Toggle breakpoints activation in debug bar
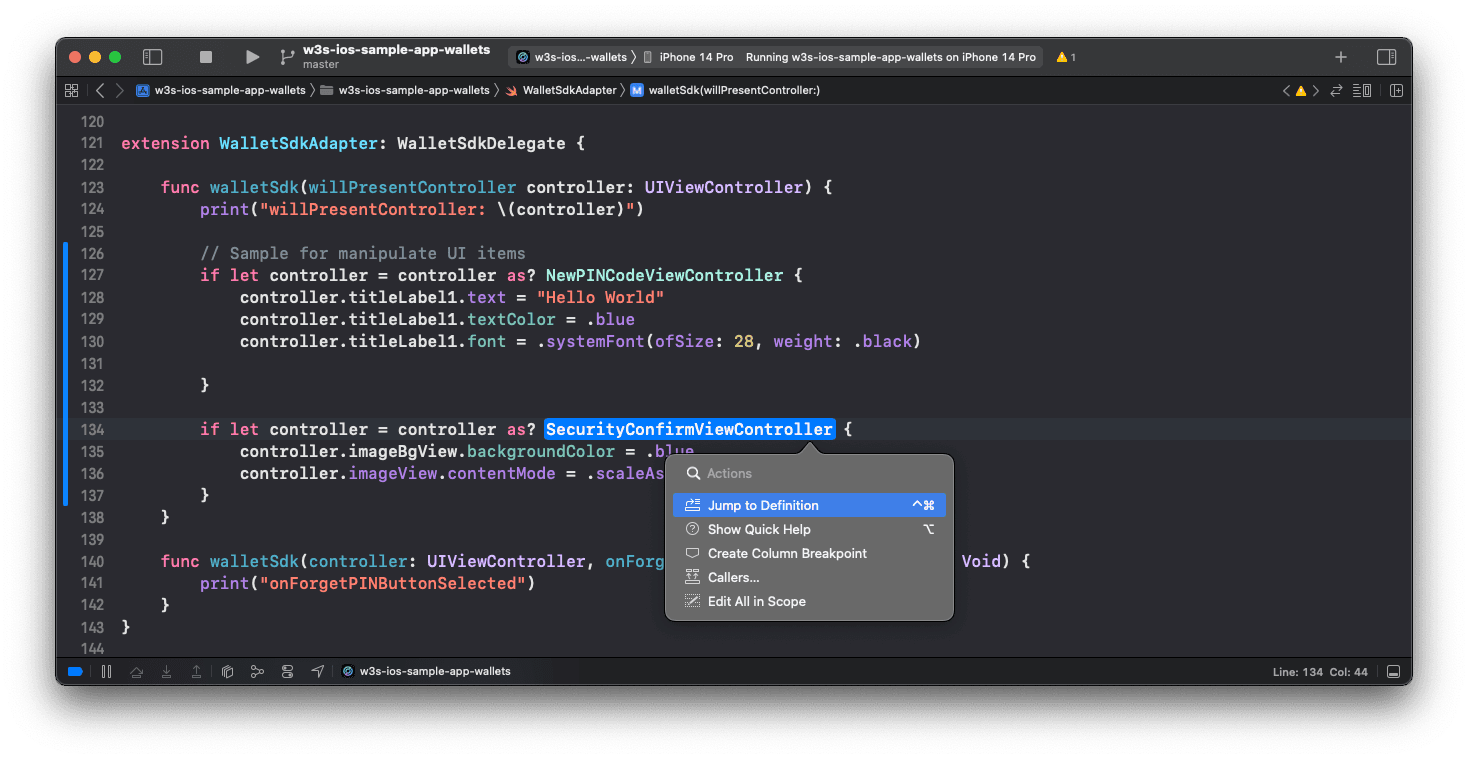 click(75, 671)
